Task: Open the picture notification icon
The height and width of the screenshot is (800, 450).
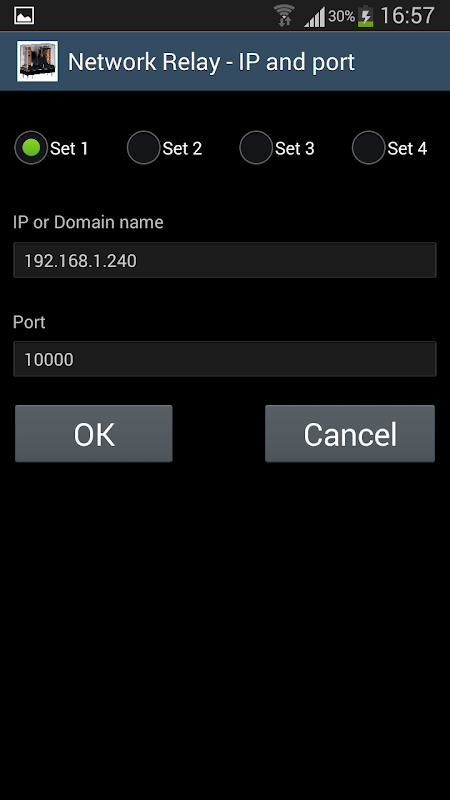Action: click(x=24, y=15)
